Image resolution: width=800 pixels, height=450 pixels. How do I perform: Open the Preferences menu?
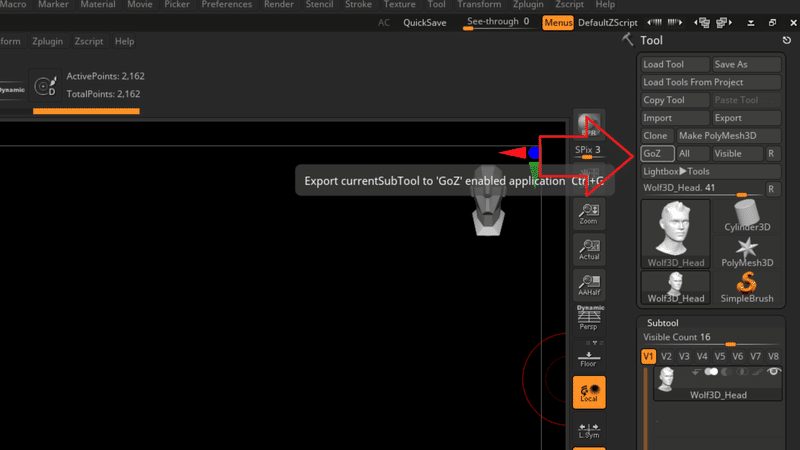(x=227, y=5)
